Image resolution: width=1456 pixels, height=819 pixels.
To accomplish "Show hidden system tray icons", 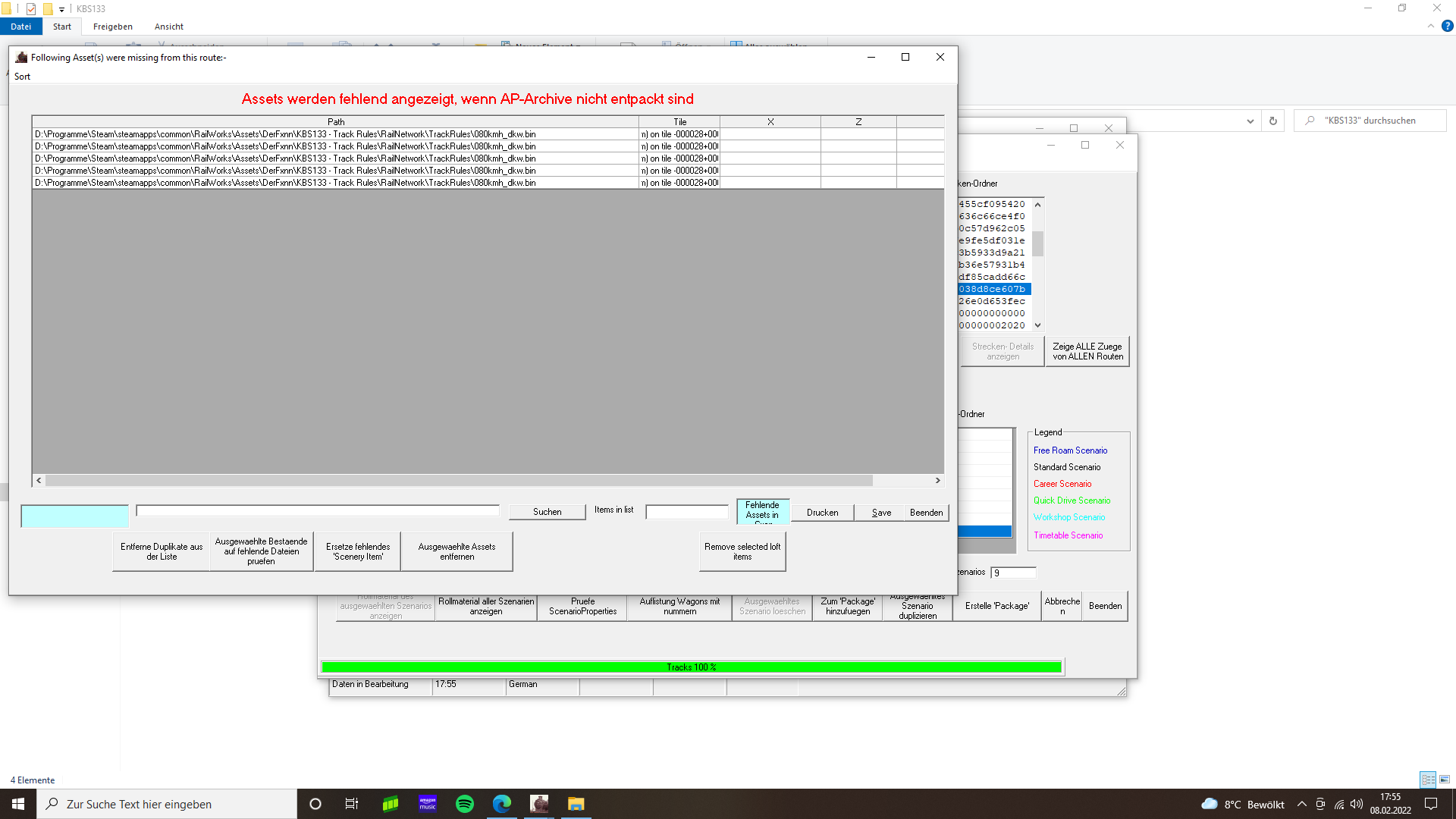I will click(1302, 804).
